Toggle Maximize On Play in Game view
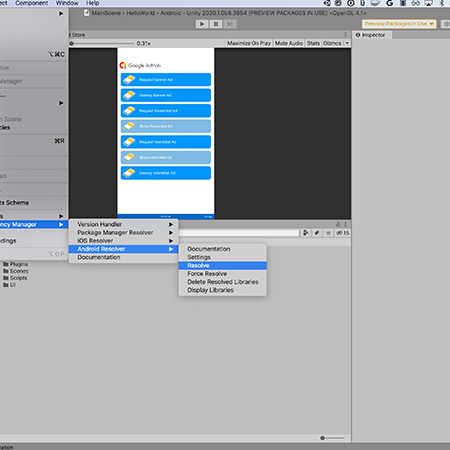 tap(249, 43)
